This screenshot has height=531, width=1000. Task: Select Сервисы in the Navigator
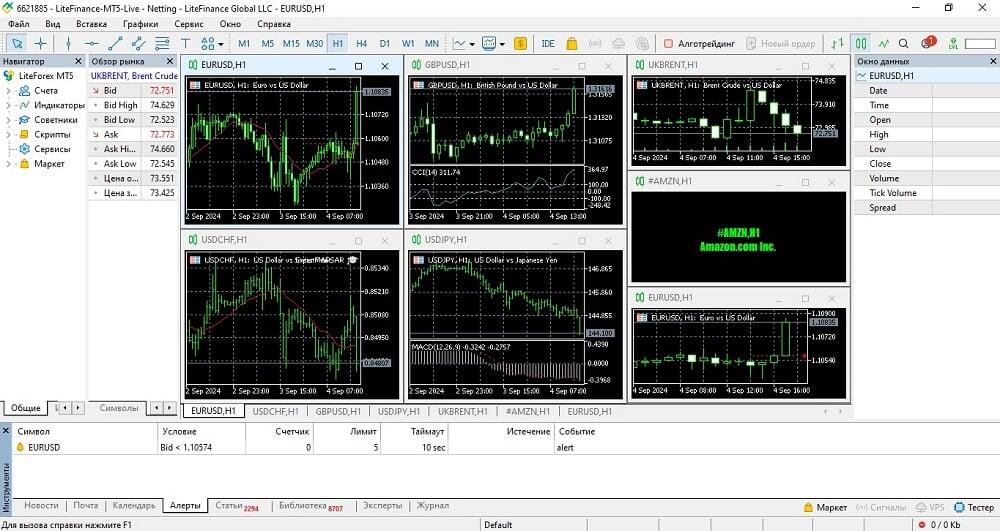pos(52,149)
